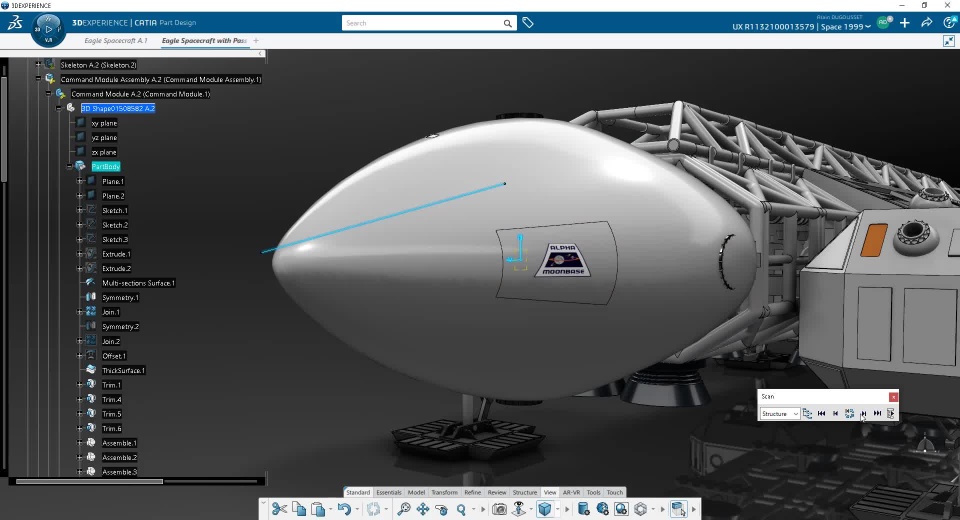Expand the Skeleton A.2 tree node

coord(38,64)
